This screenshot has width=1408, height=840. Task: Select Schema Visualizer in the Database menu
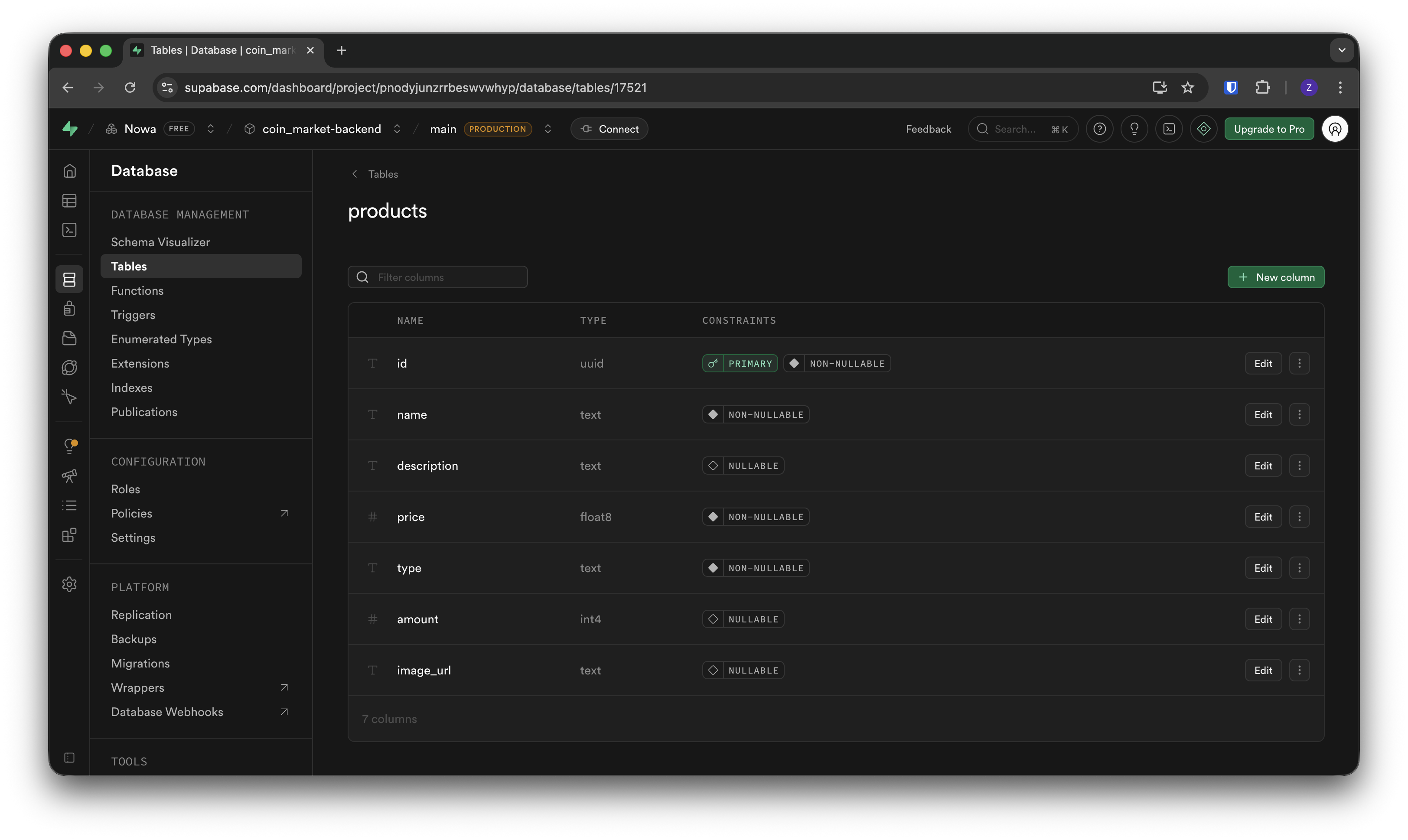click(x=160, y=242)
